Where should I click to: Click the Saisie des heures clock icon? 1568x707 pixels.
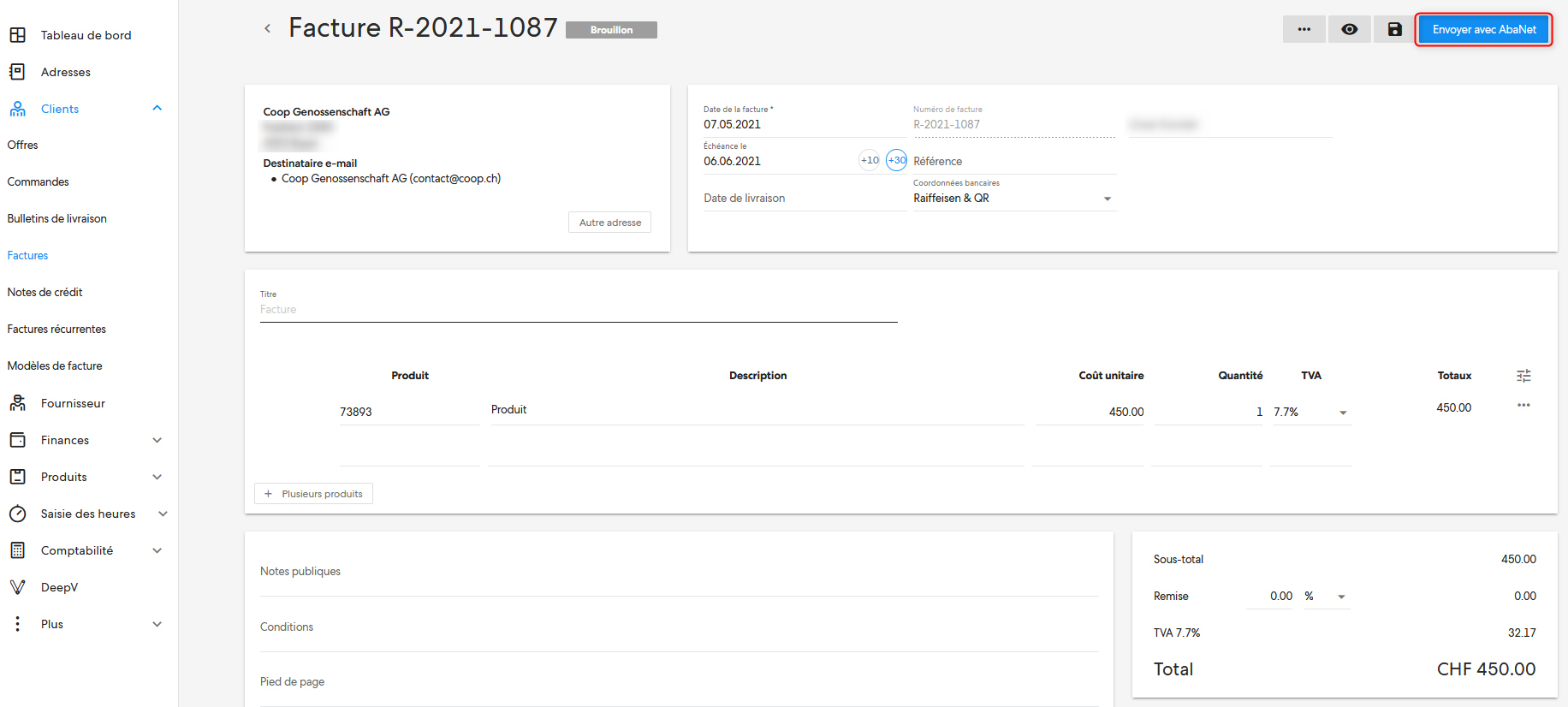tap(17, 514)
